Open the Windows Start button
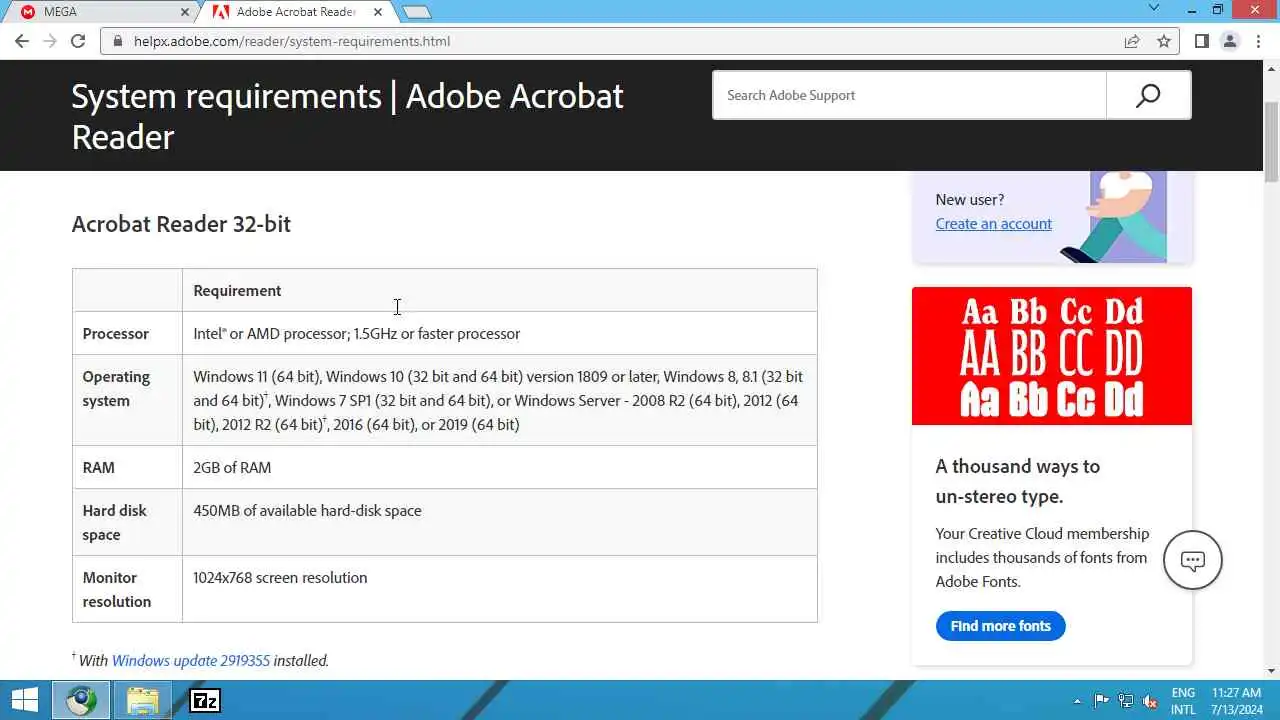Screen dimensions: 1280x720 coord(24,700)
